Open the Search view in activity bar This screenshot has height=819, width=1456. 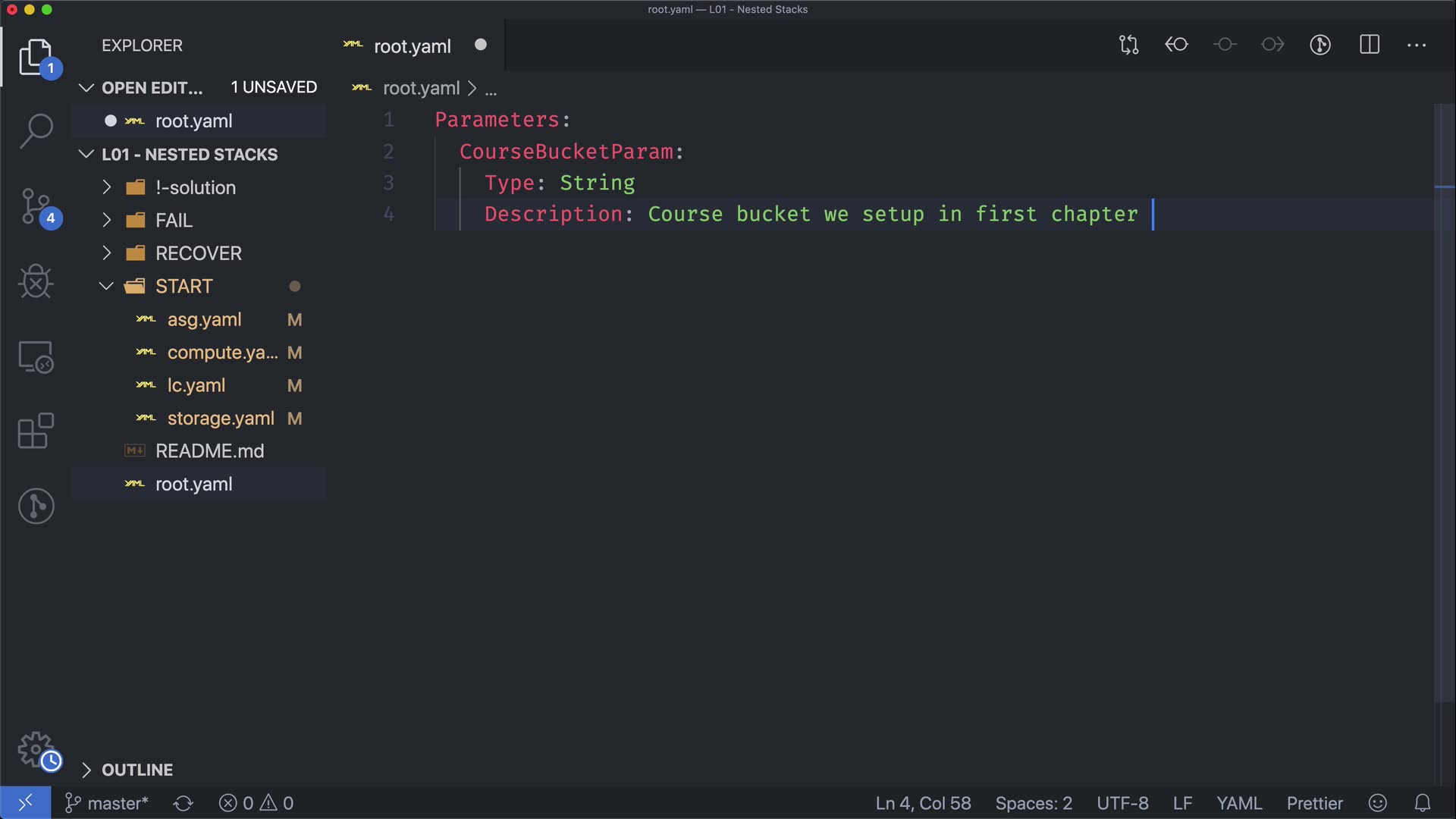coord(36,130)
